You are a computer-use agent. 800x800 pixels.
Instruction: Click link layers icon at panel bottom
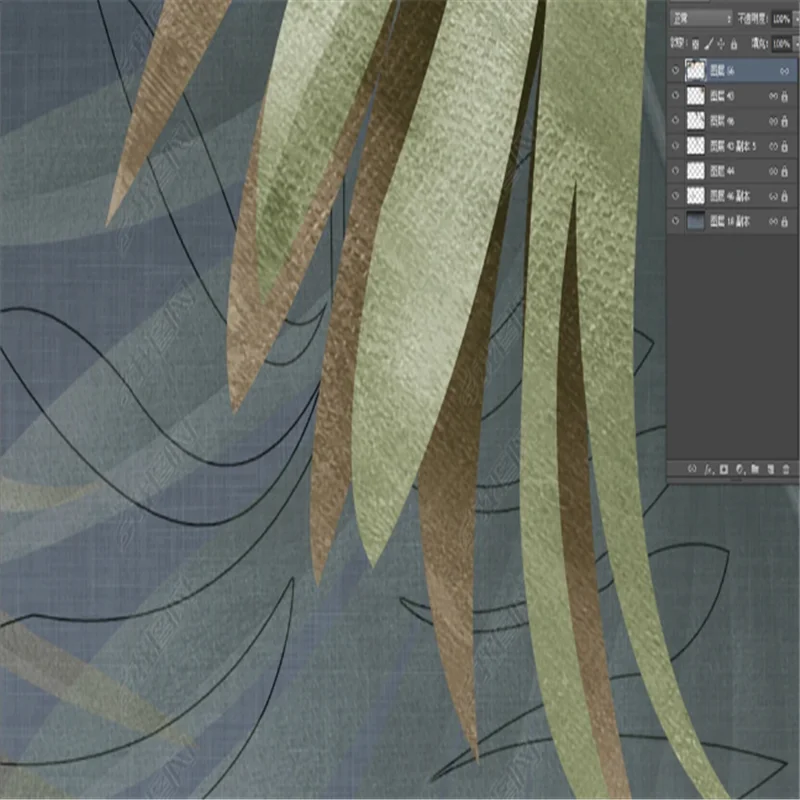coord(692,468)
